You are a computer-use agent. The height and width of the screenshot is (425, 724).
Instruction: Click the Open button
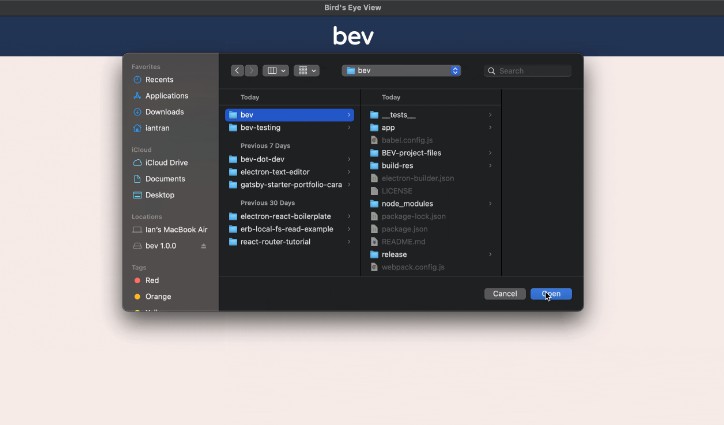(x=551, y=294)
